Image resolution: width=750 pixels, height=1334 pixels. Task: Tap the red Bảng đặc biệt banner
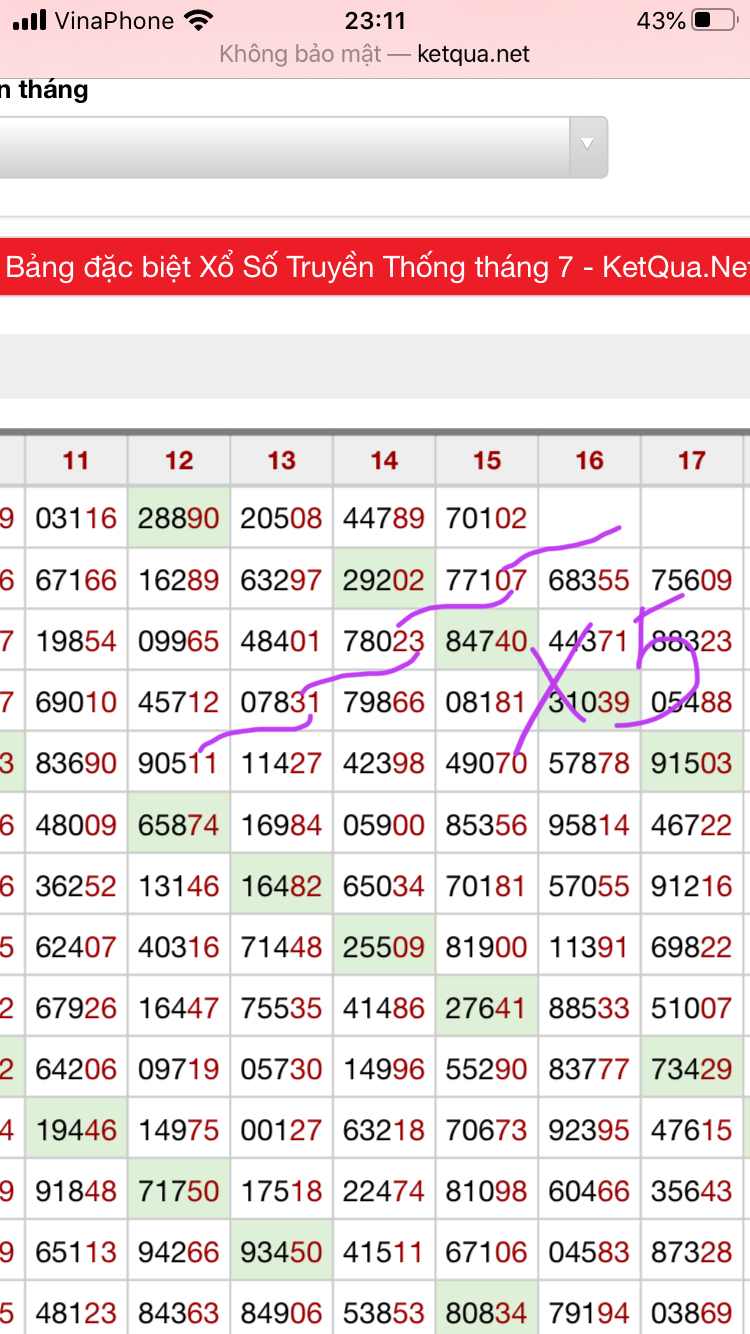(375, 267)
